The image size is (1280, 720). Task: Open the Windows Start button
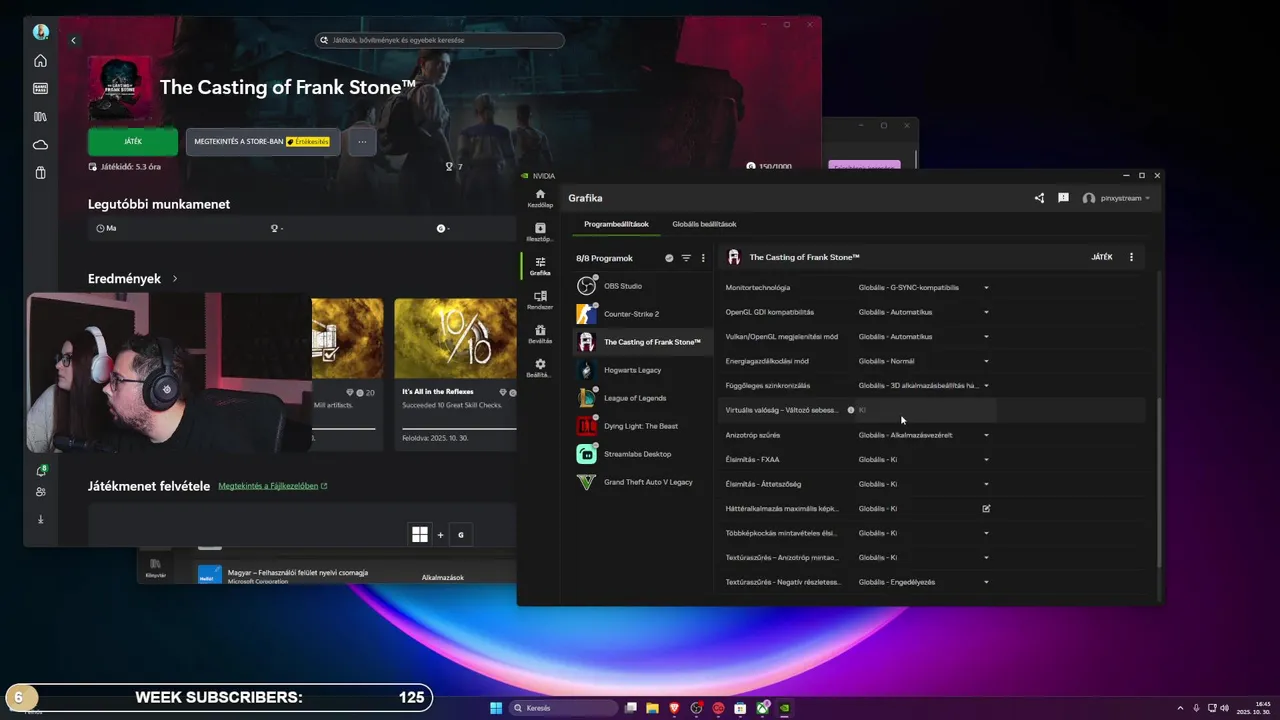click(x=496, y=708)
